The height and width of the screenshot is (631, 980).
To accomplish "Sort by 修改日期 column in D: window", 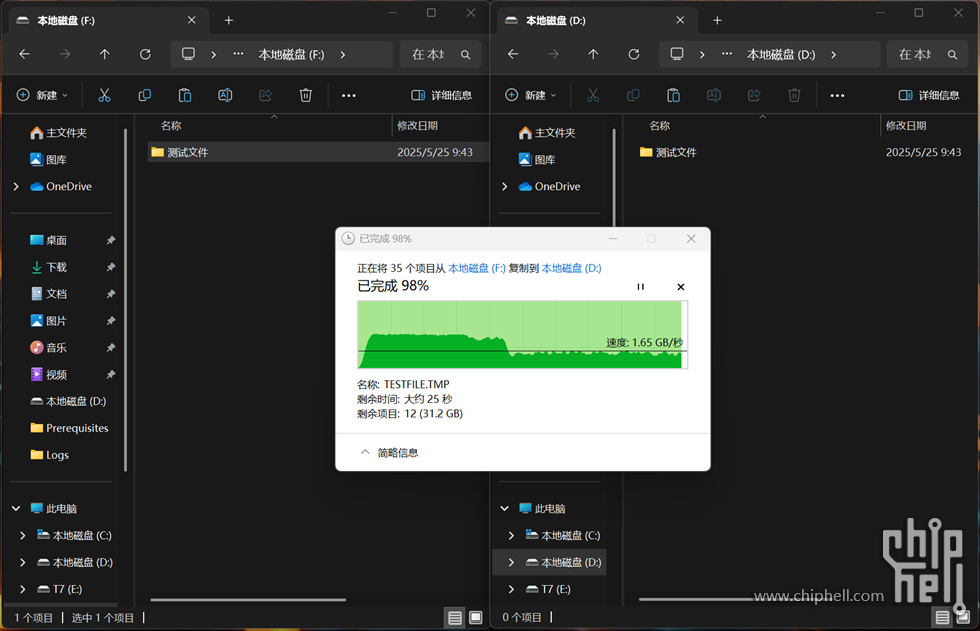I will tap(906, 126).
